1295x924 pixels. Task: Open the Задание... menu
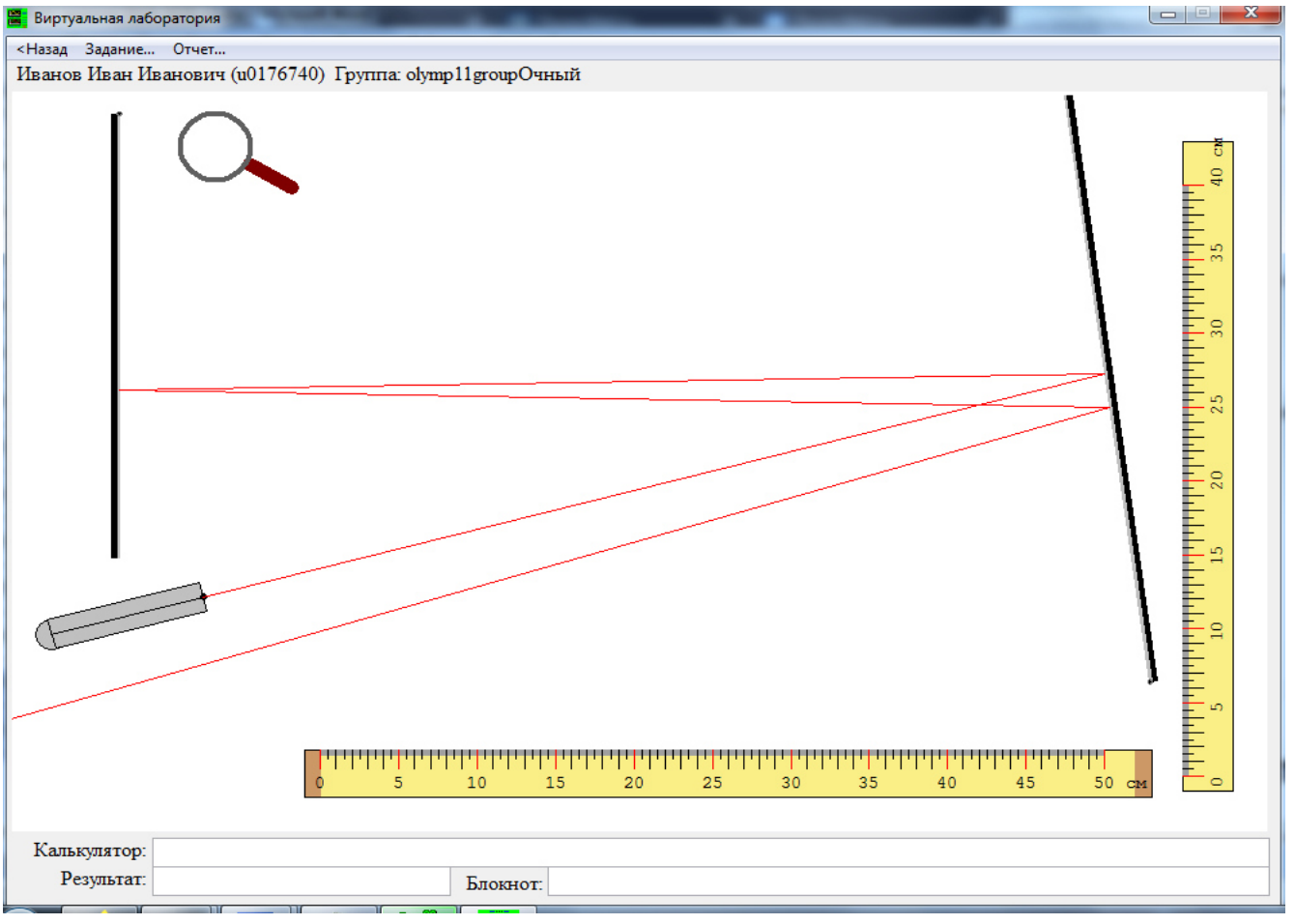pos(120,49)
